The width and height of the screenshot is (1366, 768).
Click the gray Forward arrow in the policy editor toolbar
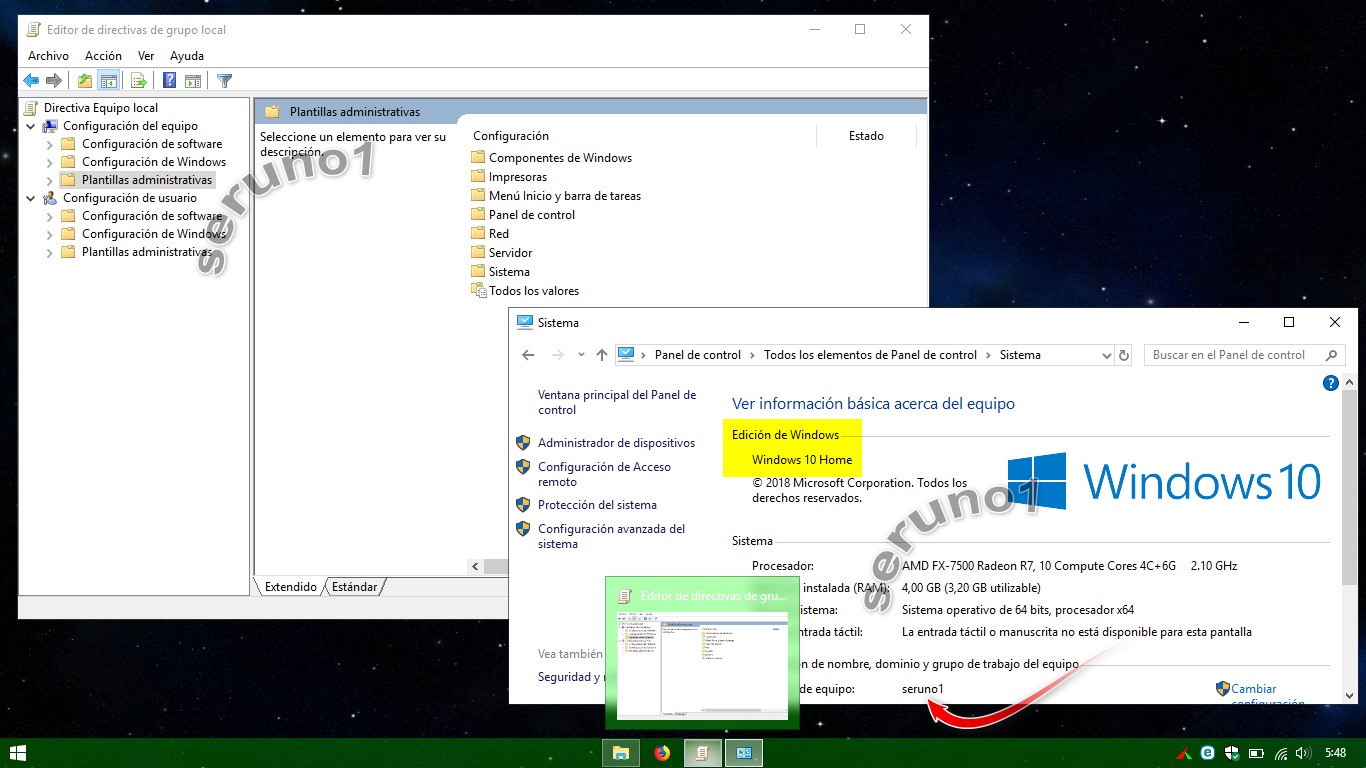(x=54, y=81)
